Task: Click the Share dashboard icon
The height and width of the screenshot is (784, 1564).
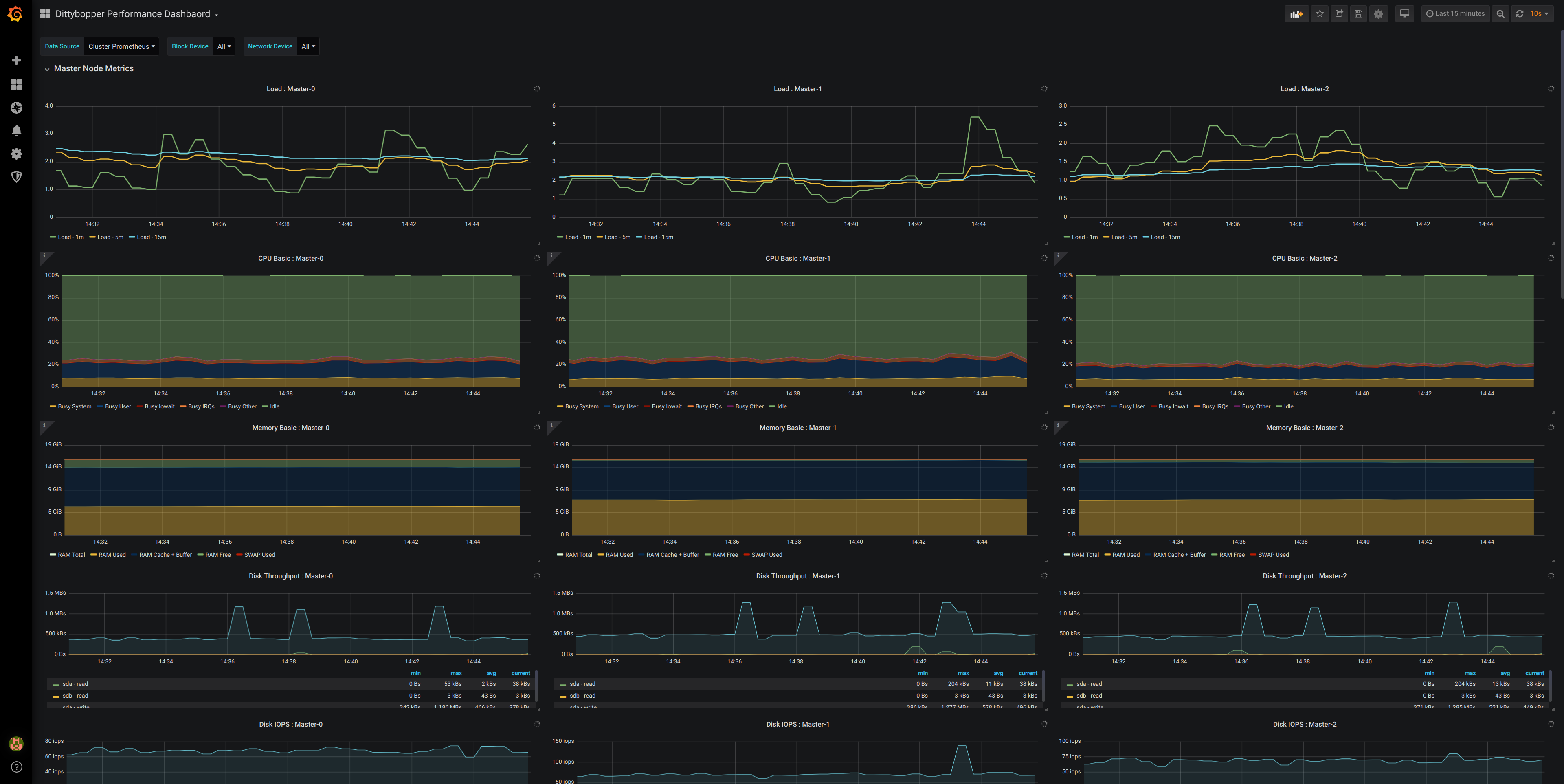Action: pos(1339,13)
